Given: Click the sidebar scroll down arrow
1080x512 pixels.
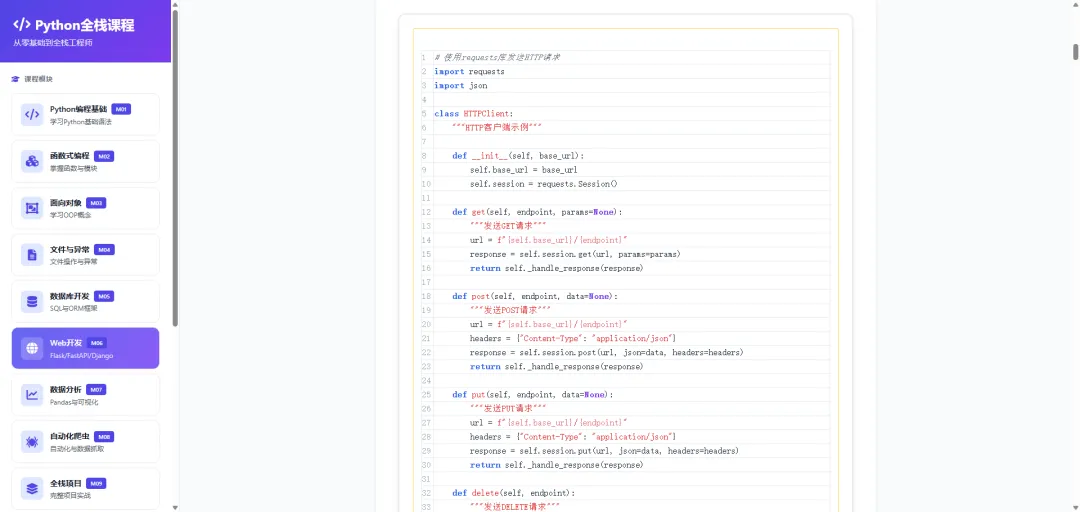Looking at the screenshot, I should point(175,507).
